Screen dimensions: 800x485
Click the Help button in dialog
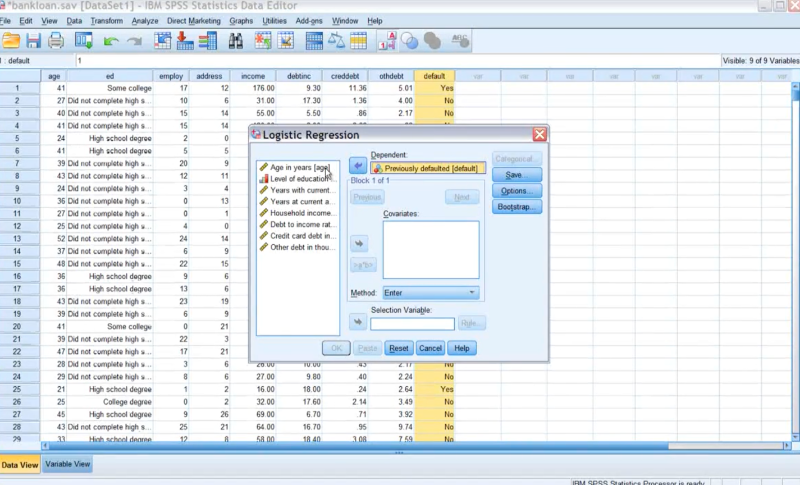pyautogui.click(x=462, y=348)
